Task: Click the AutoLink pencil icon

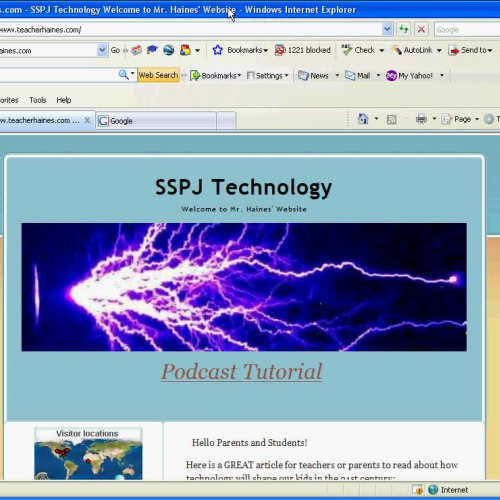Action: point(397,50)
